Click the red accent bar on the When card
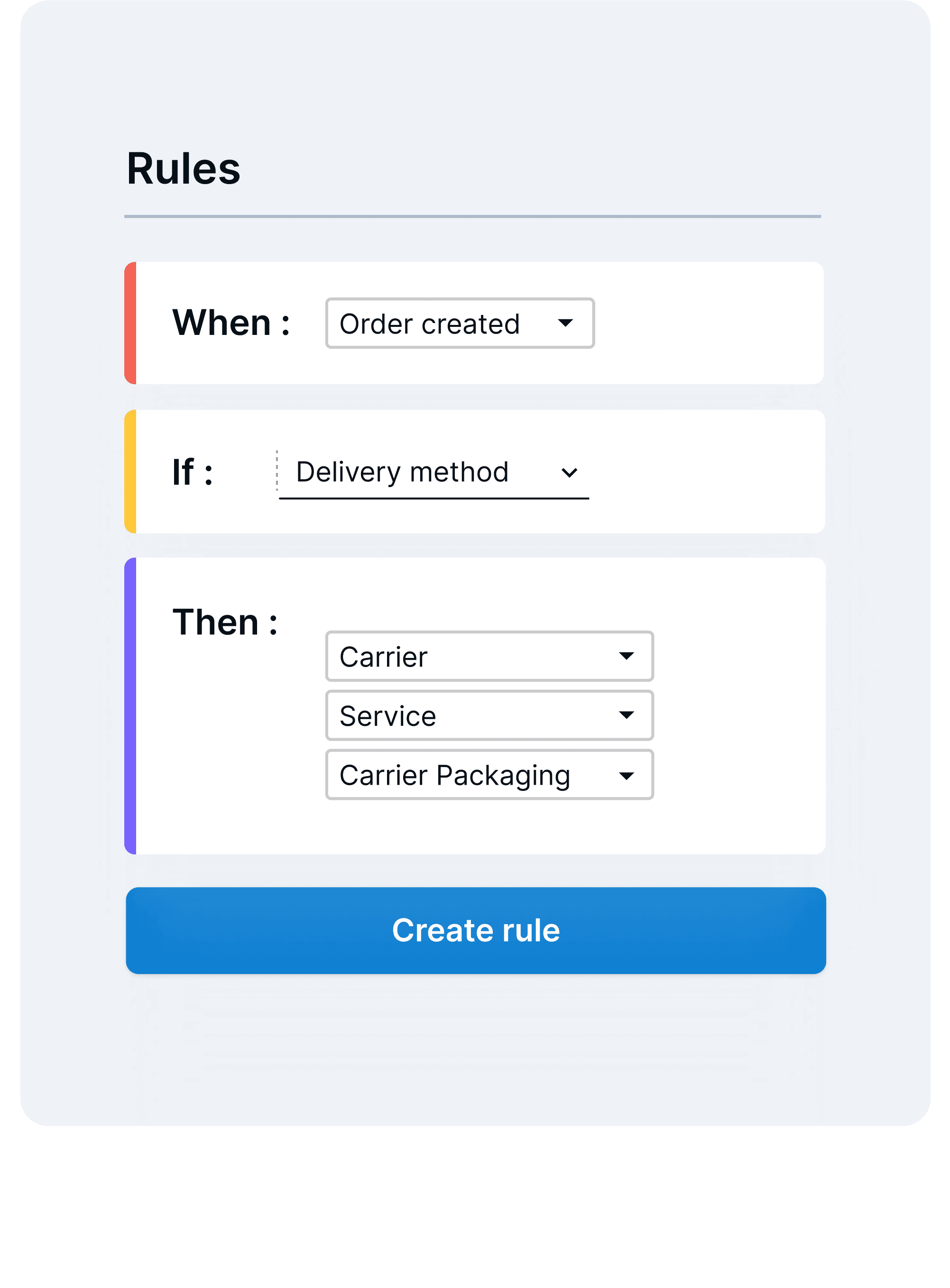The image size is (950, 1288). point(130,323)
